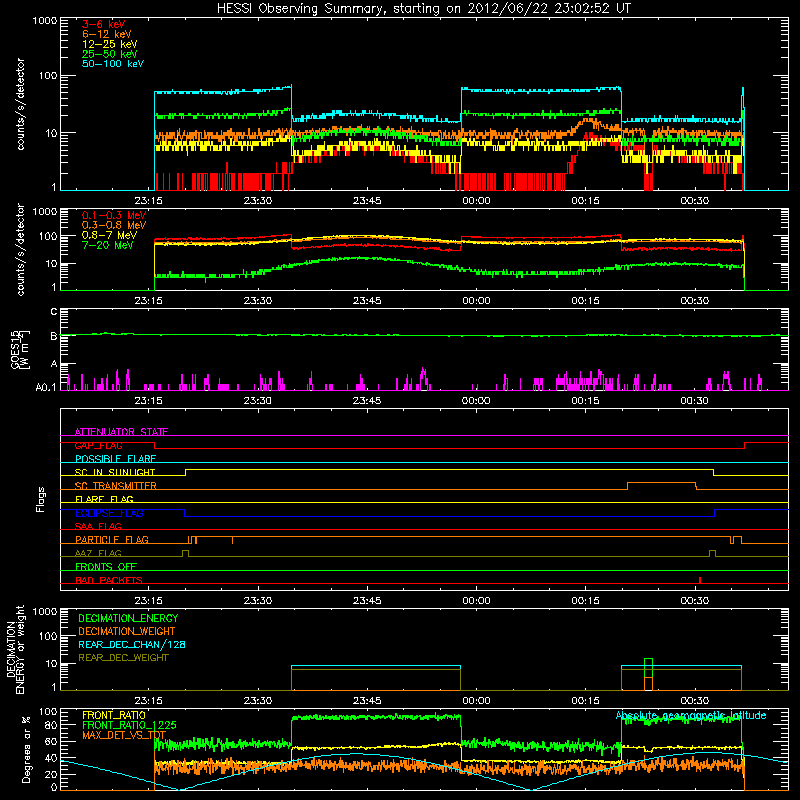
Task: Select the ECLIPSE_FLAG label
Action: [x=109, y=513]
